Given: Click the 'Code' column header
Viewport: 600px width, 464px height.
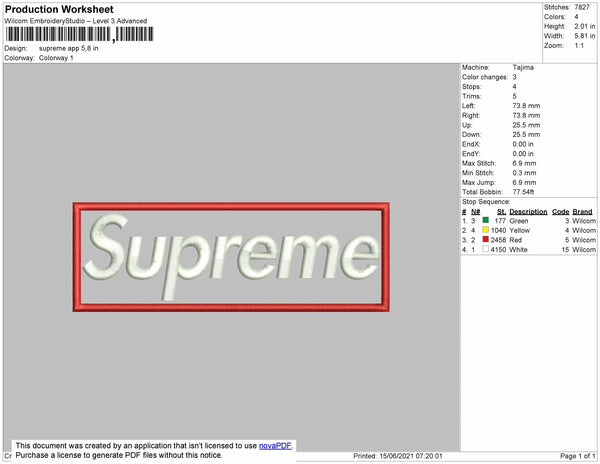Looking at the screenshot, I should 561,212.
